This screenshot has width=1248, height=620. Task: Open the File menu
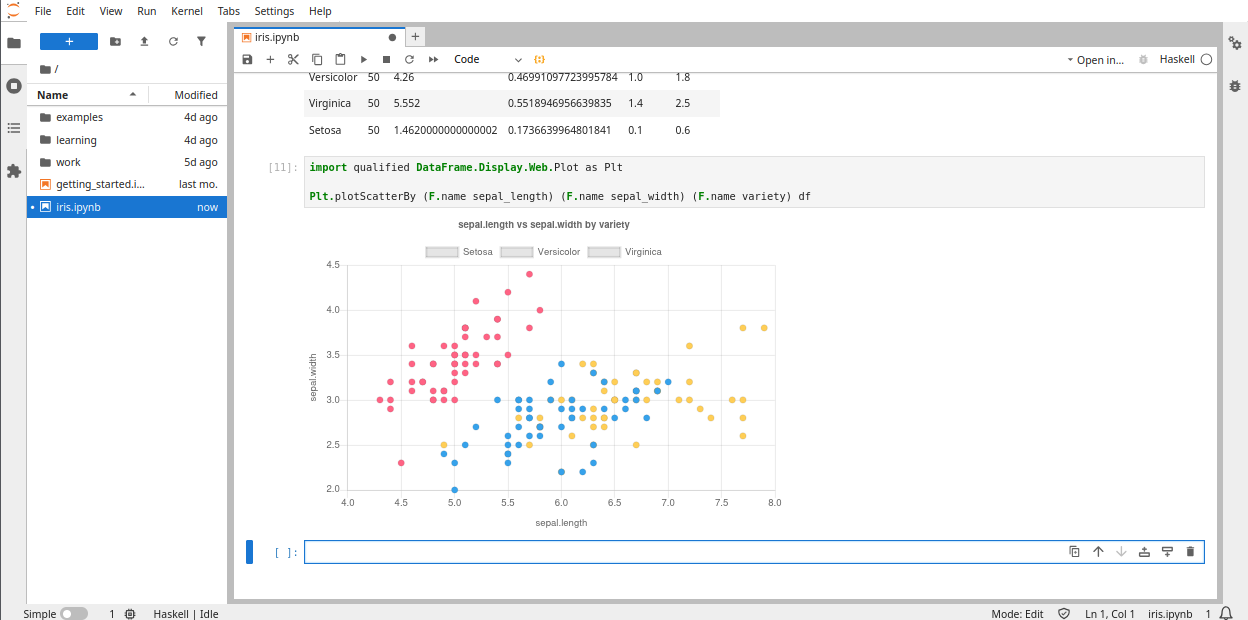click(43, 11)
